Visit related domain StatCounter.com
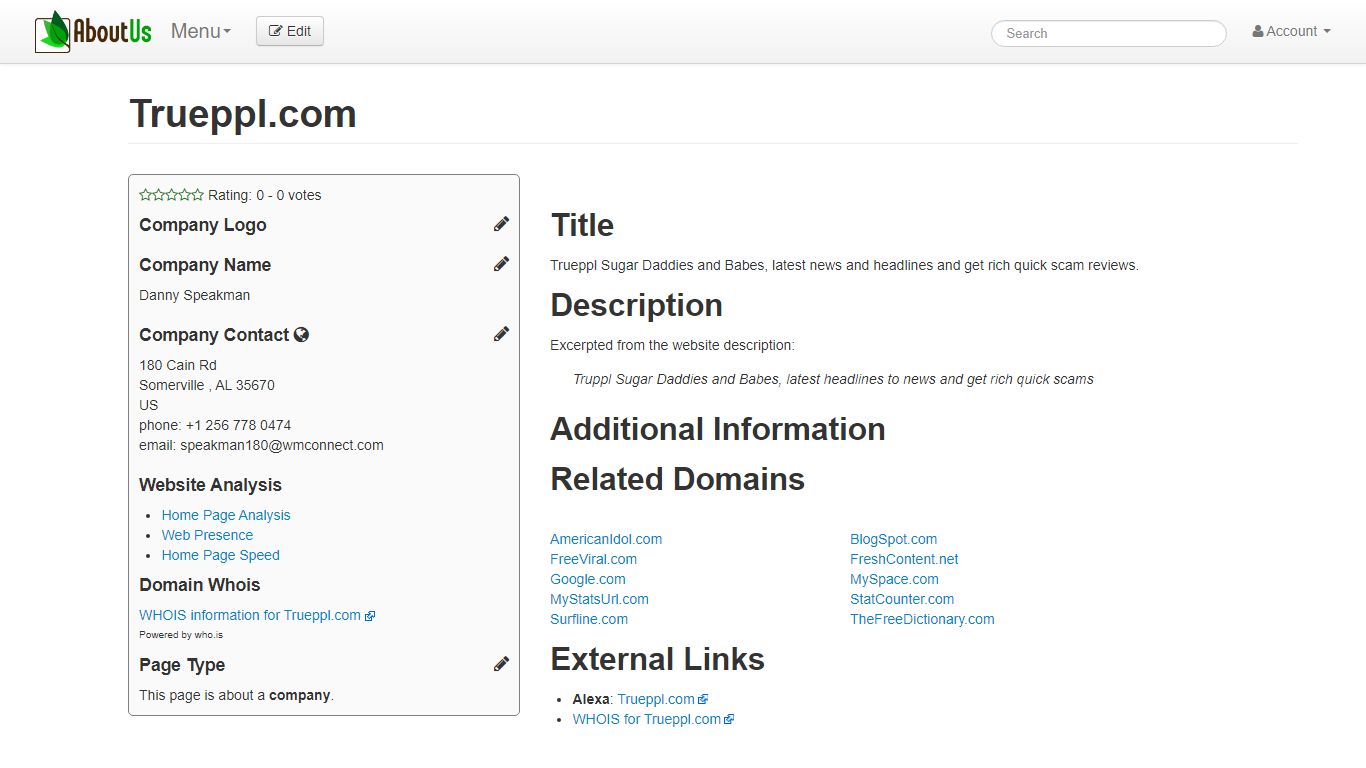This screenshot has height=768, width=1366. pos(902,599)
